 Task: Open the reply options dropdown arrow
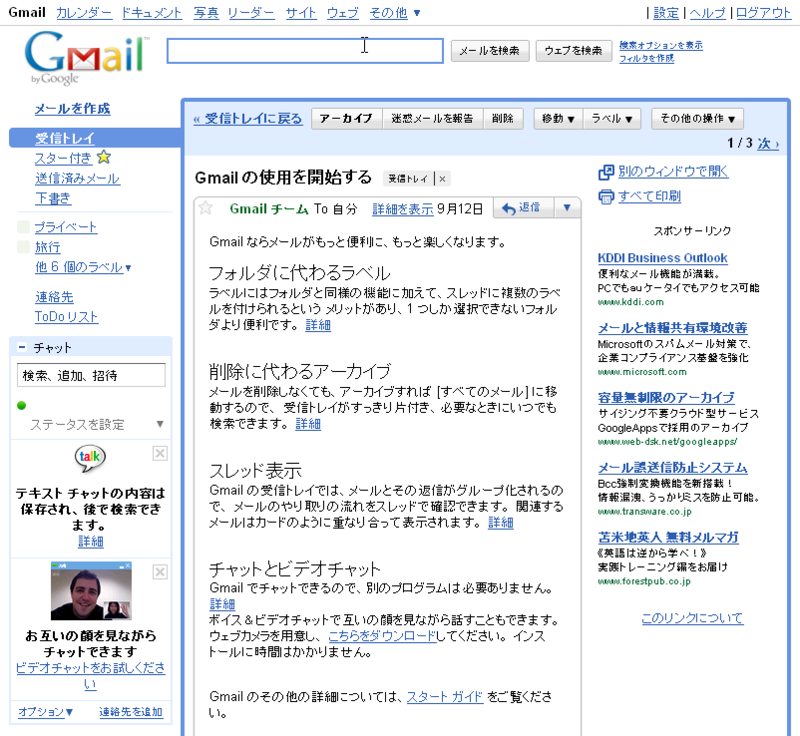tap(567, 208)
